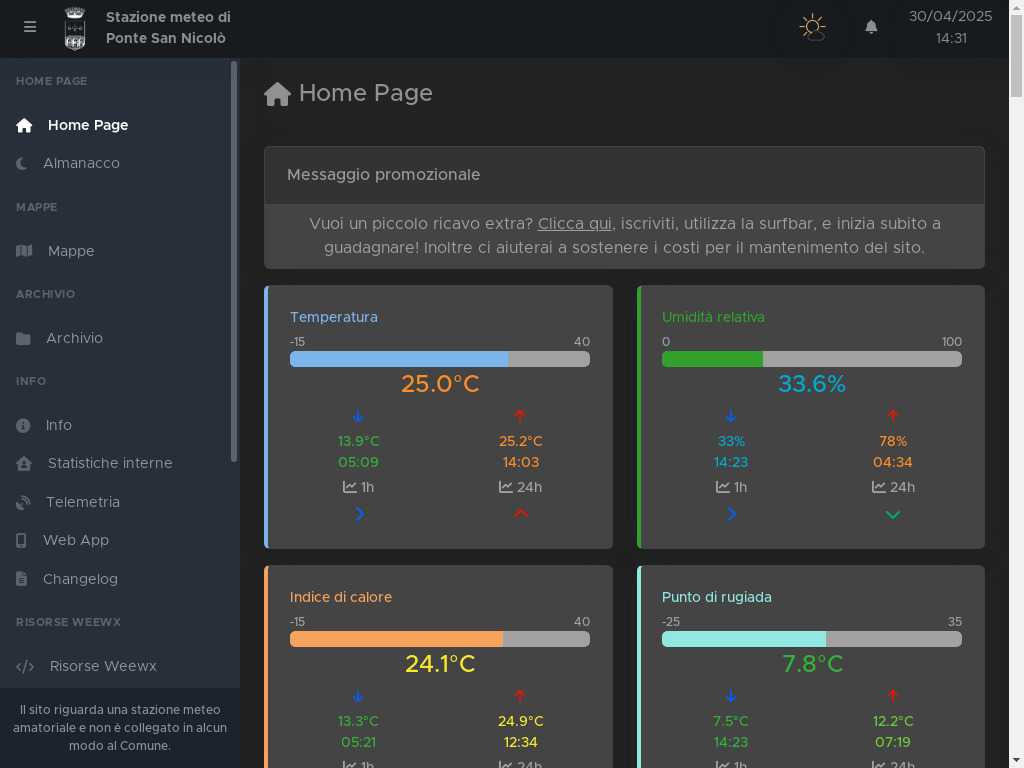Click the Temperatura progress bar

440,359
